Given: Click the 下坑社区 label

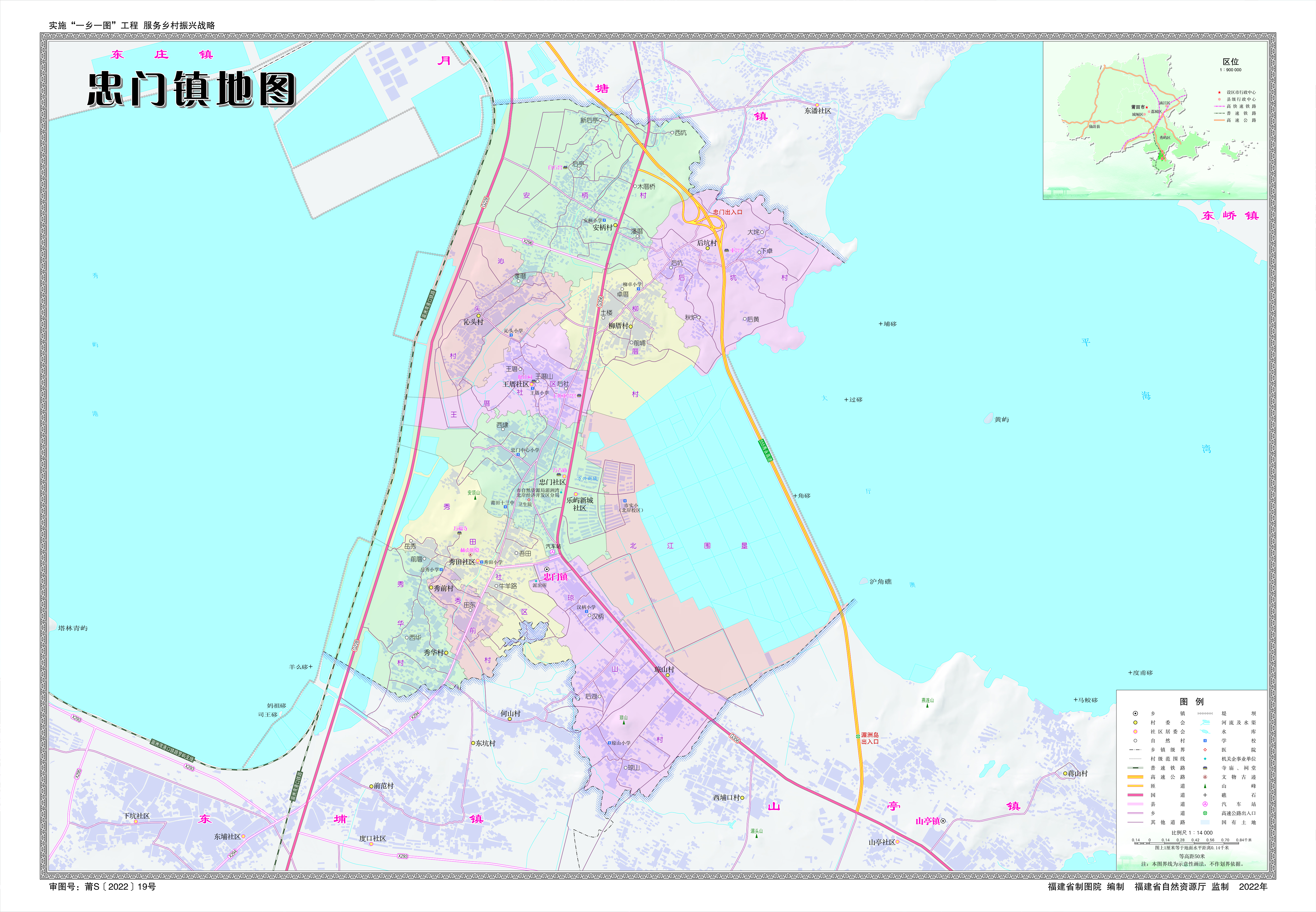Looking at the screenshot, I should (137, 816).
